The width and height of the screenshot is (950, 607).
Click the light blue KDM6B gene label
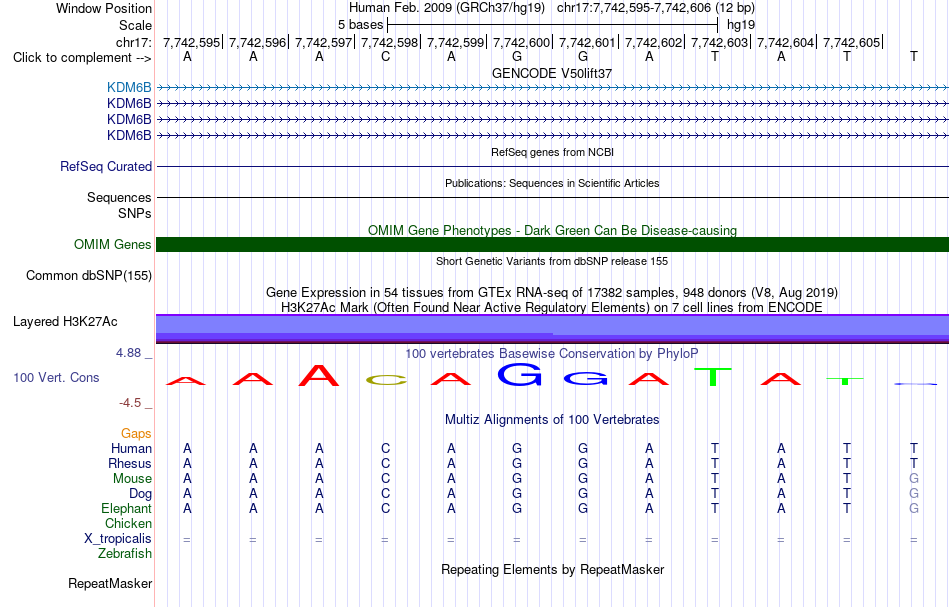coord(129,87)
